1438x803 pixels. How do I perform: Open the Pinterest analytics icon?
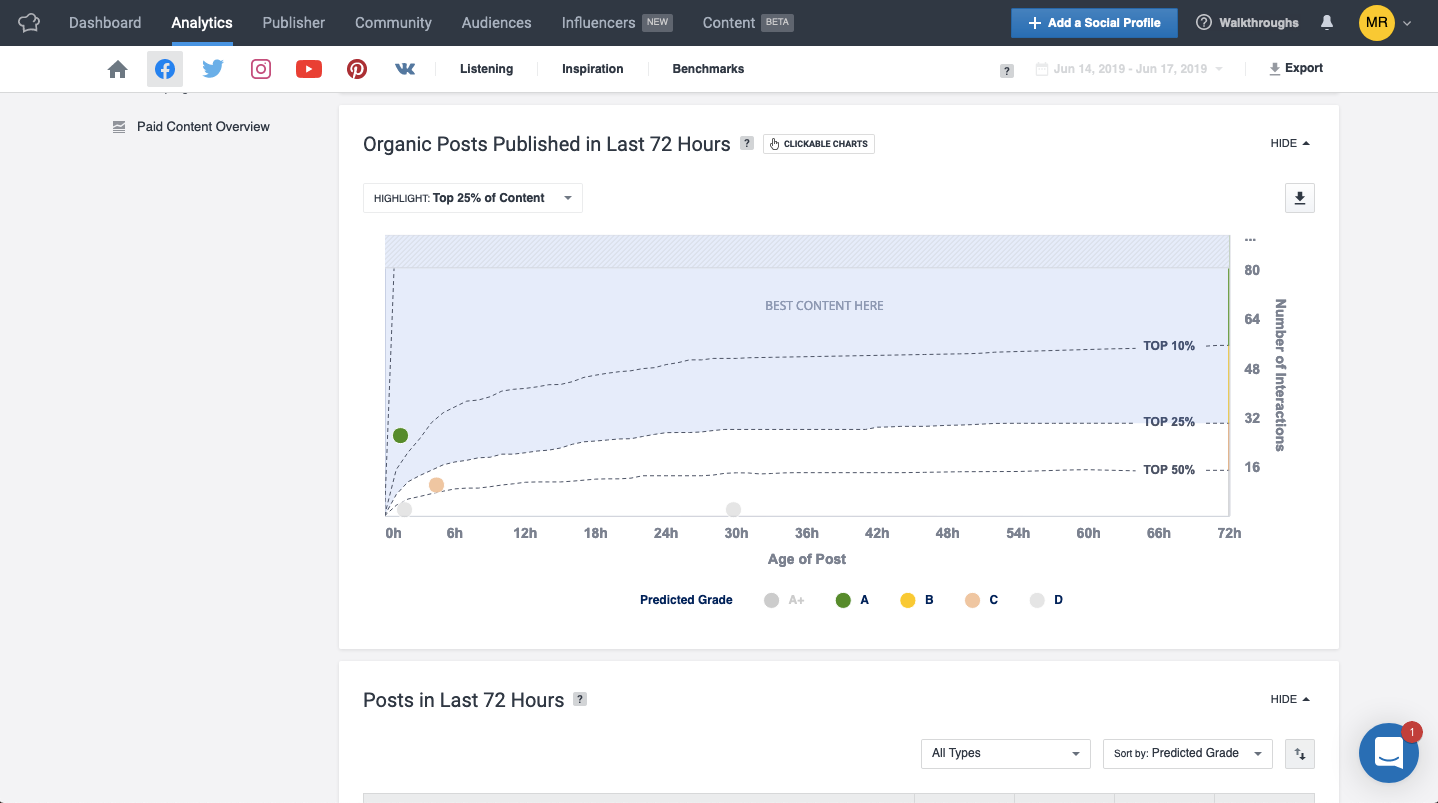coord(357,69)
